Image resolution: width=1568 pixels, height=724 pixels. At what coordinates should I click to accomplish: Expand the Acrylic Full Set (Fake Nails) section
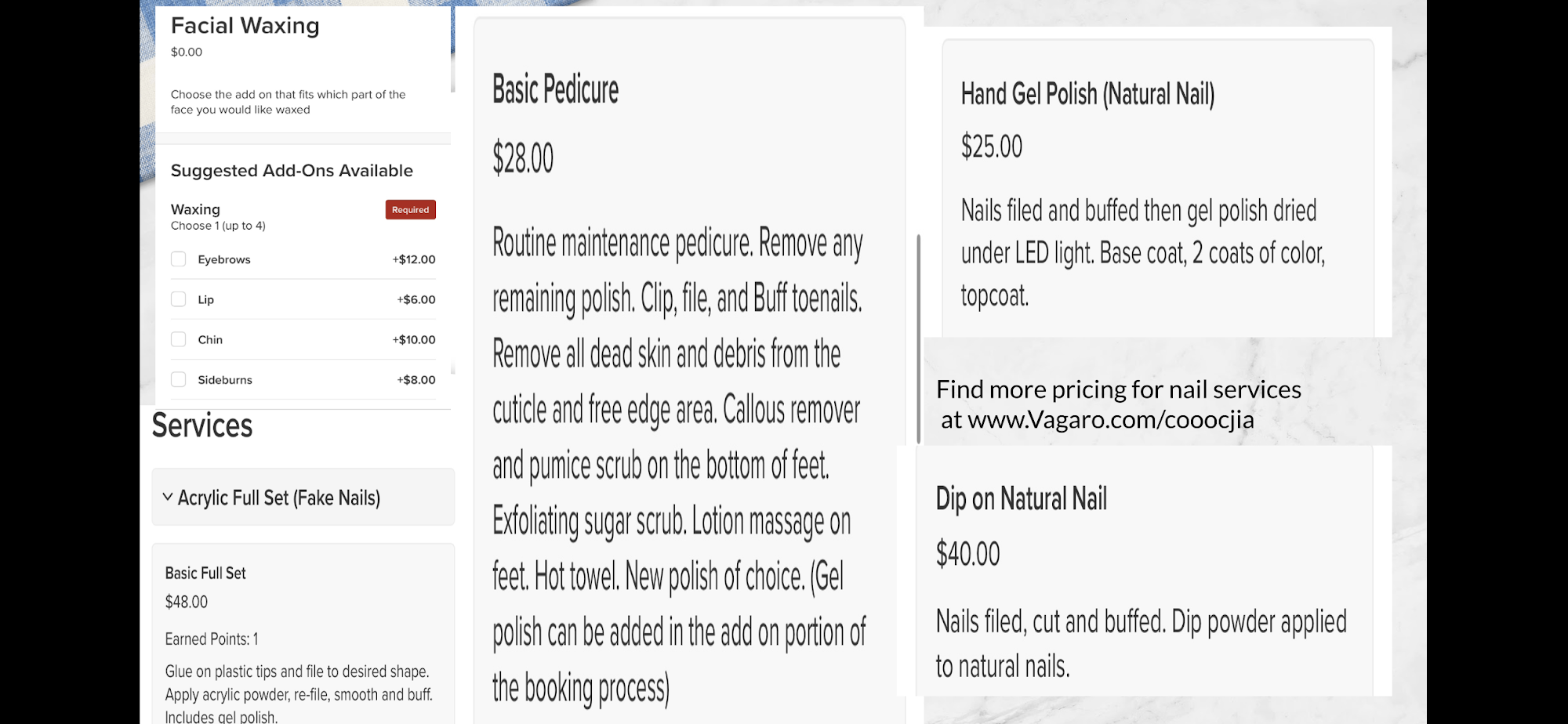point(279,498)
